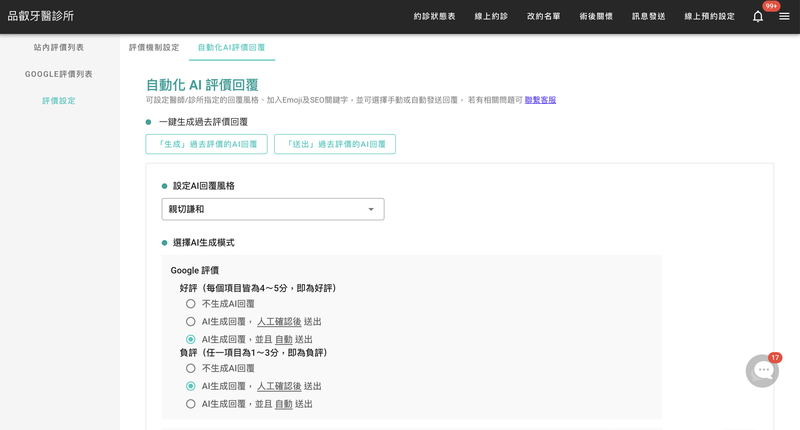Viewport: 800px width, 430px height.
Task: Select manual confirmation option for negative reviews
Action: coord(191,386)
